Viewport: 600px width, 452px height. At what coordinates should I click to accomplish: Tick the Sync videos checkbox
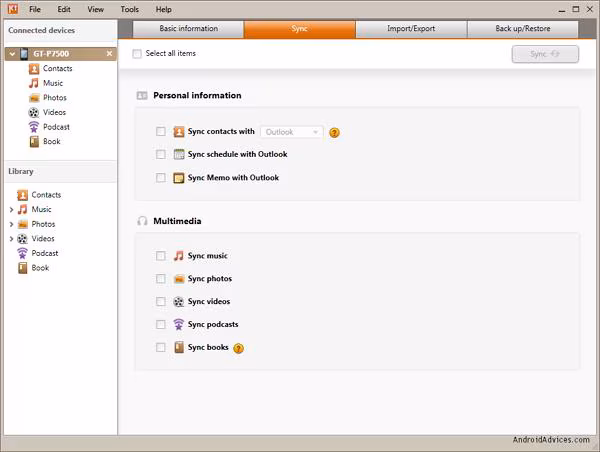[x=161, y=302]
